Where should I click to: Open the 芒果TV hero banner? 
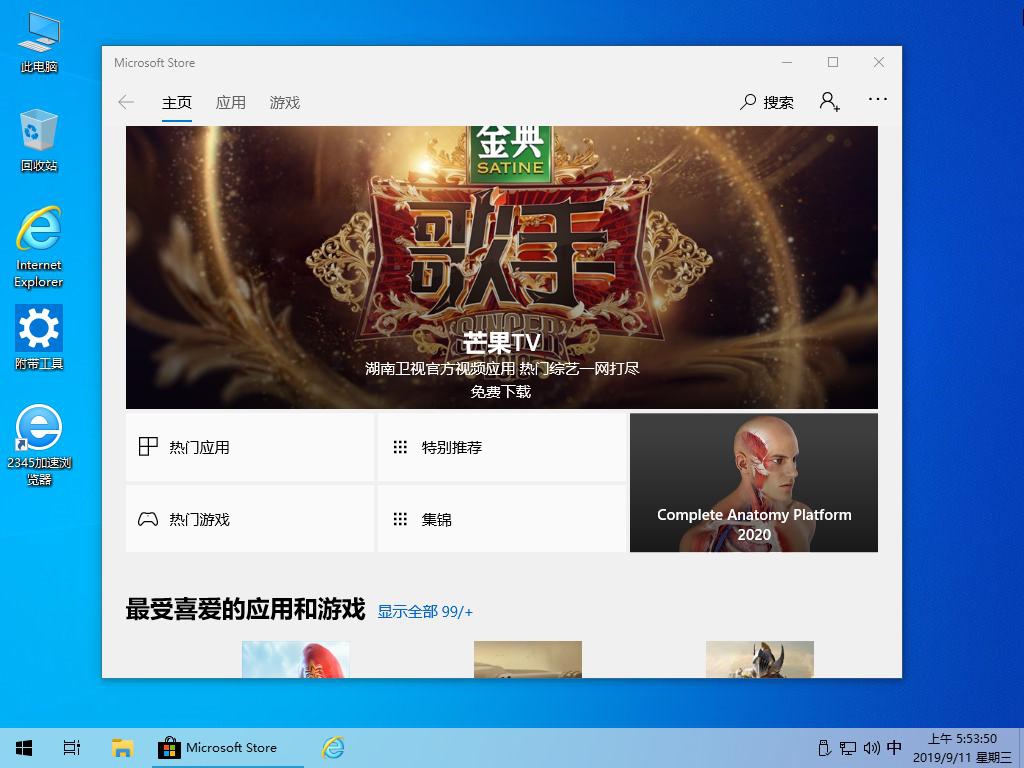502,267
